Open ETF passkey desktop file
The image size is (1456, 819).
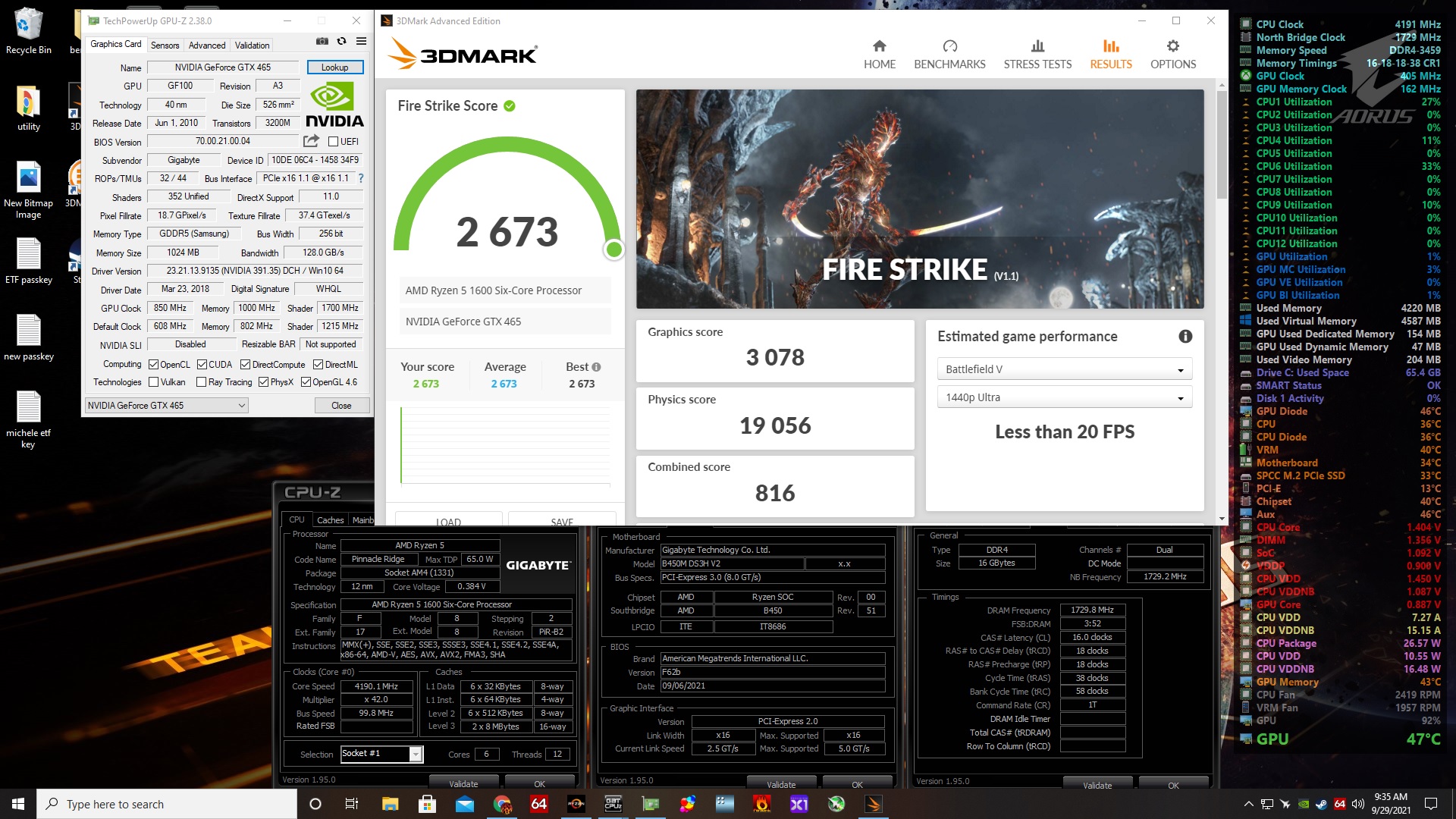(29, 261)
